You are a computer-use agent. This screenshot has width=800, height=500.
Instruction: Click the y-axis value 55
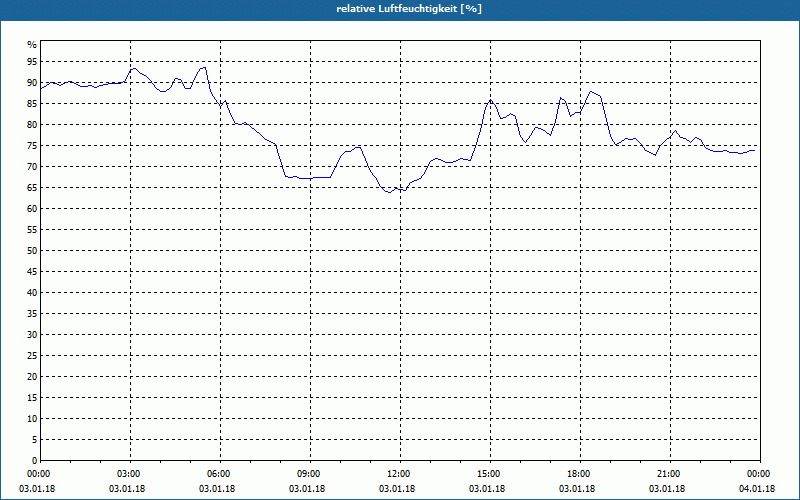tap(32, 230)
